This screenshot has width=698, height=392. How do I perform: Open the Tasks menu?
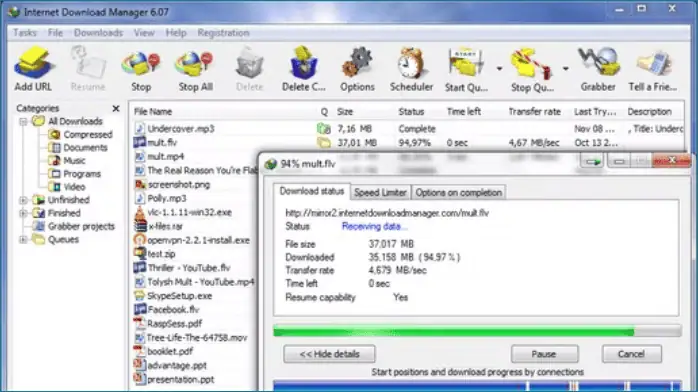point(24,33)
